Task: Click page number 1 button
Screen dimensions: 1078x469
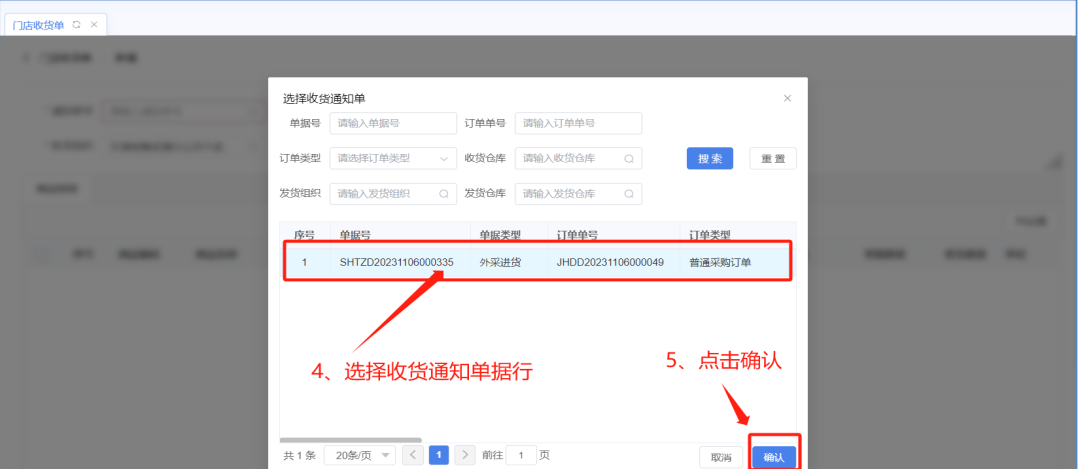Action: [438, 455]
